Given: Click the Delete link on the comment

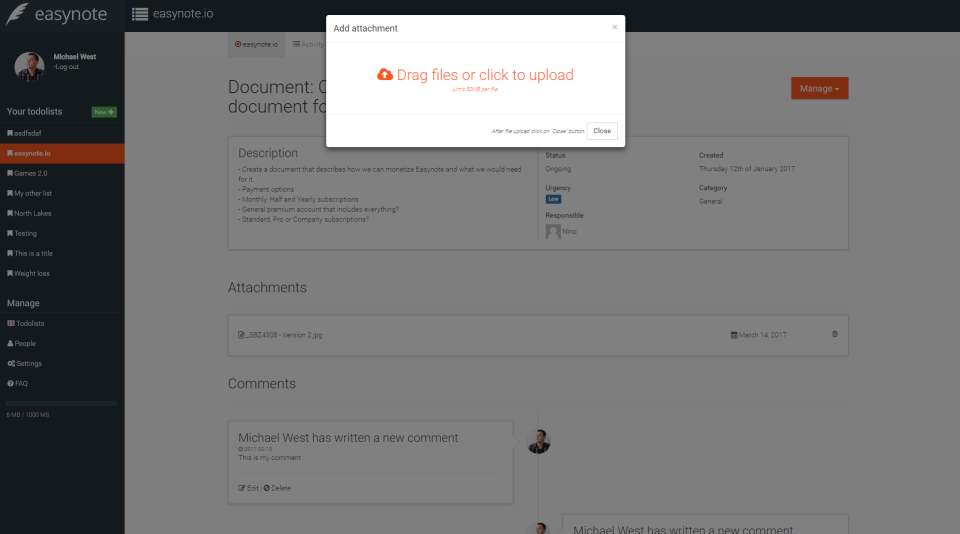Looking at the screenshot, I should 281,488.
